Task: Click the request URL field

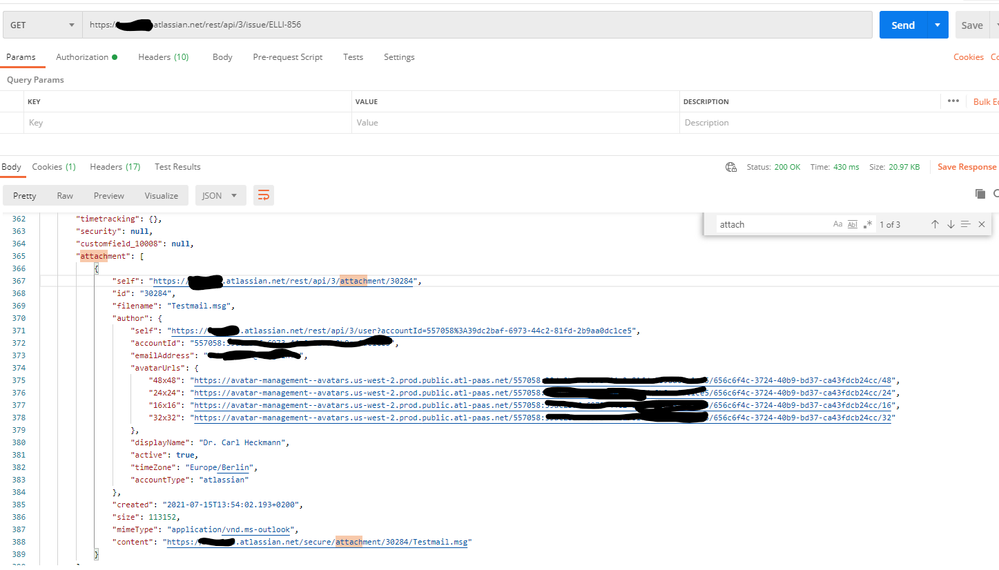Action: tap(477, 25)
